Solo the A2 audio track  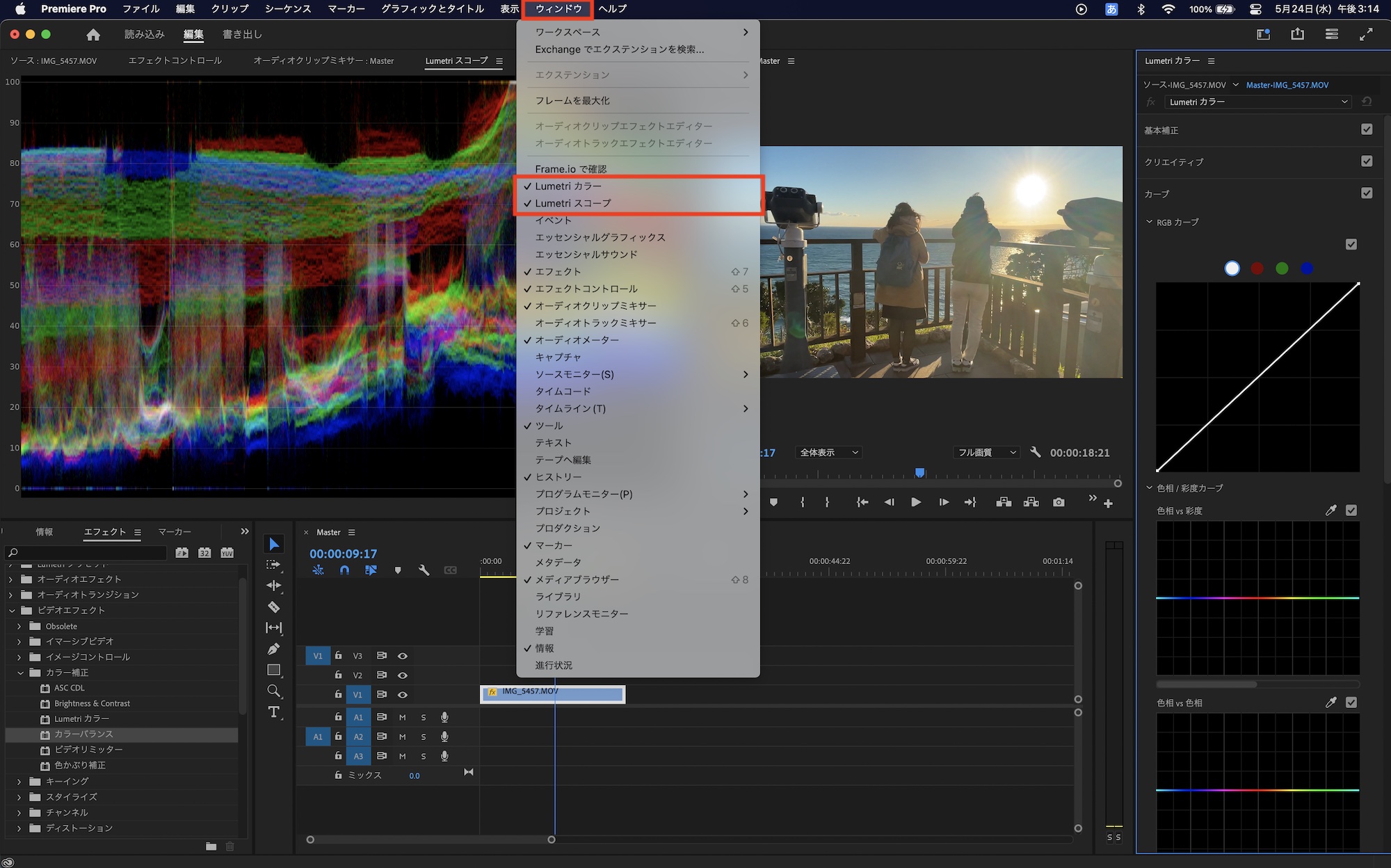pos(423,737)
